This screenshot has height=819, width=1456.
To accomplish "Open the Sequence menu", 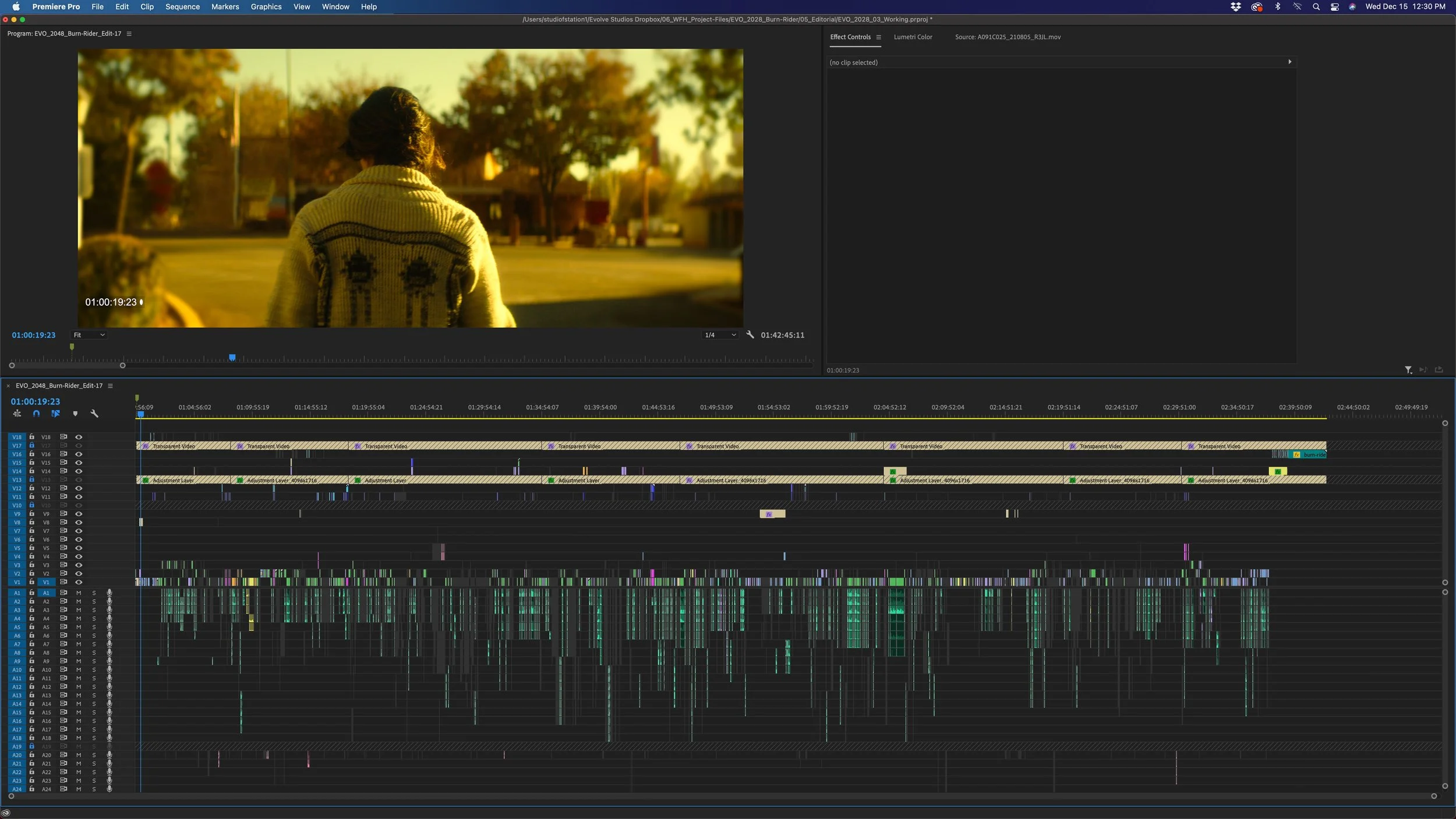I will pyautogui.click(x=182, y=7).
